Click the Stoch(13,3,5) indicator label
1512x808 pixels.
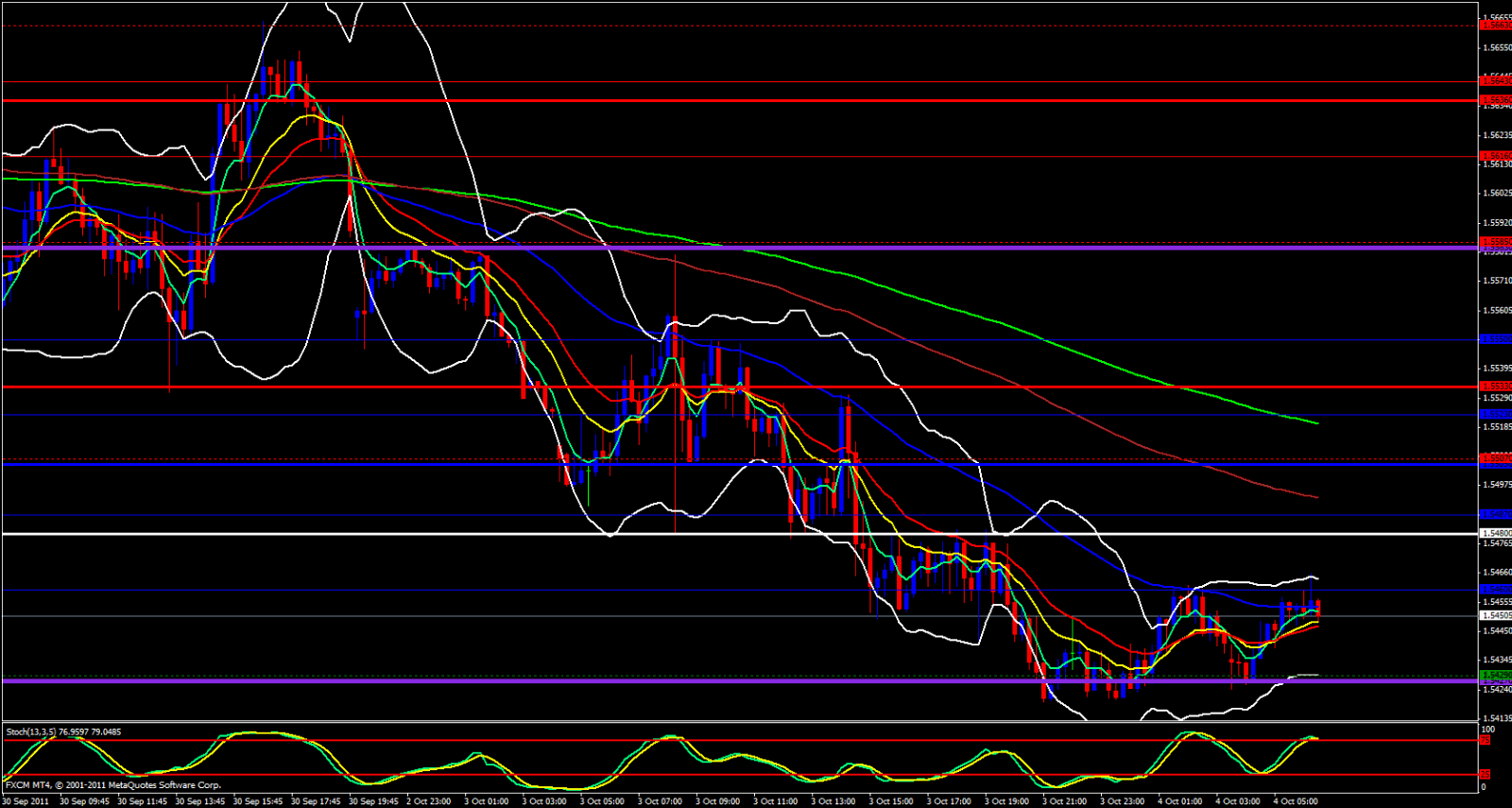[63, 731]
